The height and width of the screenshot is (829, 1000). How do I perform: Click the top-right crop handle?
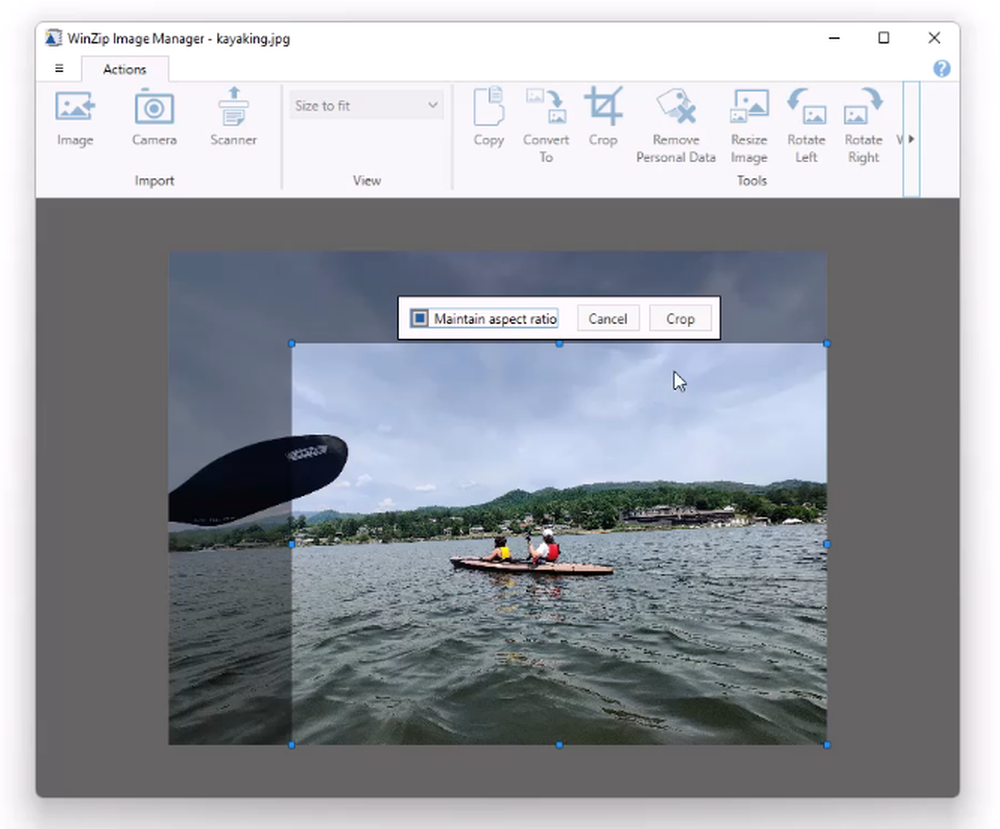(x=827, y=344)
